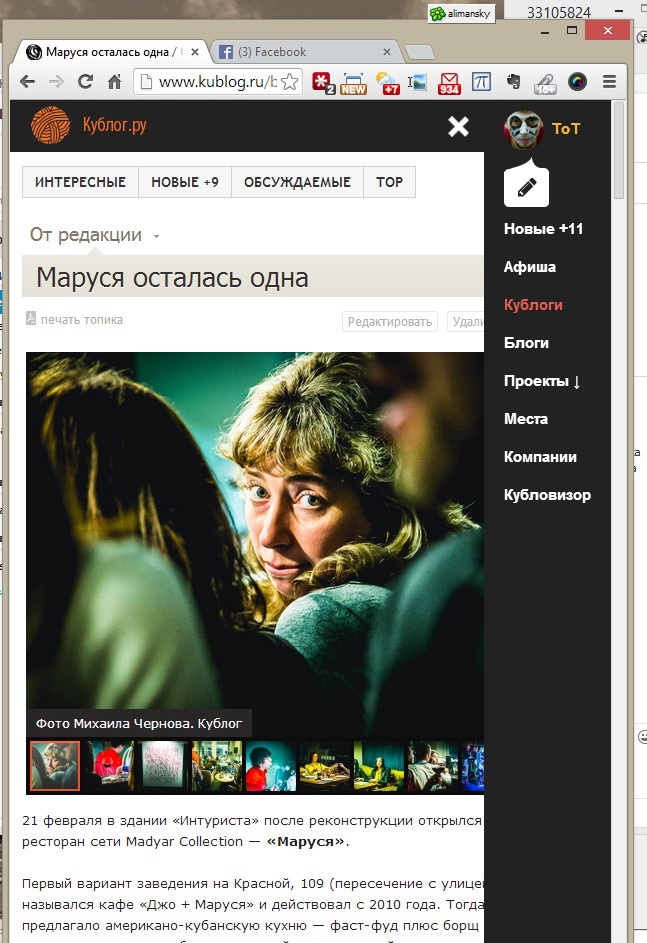
Task: Select the ОБСУЖДАЕМЫЕ tab
Action: coord(297,182)
